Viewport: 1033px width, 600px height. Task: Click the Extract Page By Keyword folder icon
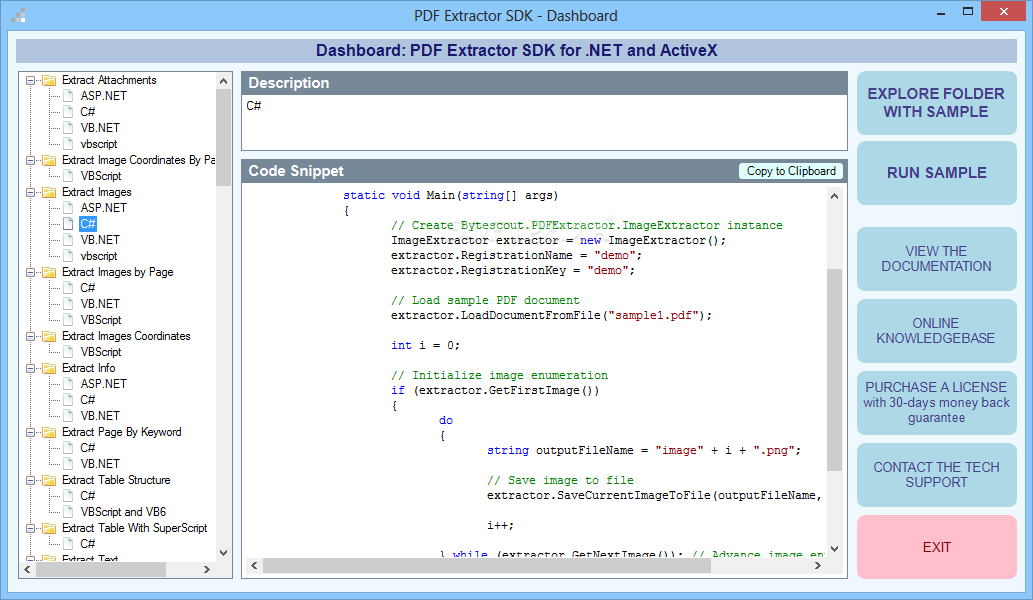(x=49, y=432)
